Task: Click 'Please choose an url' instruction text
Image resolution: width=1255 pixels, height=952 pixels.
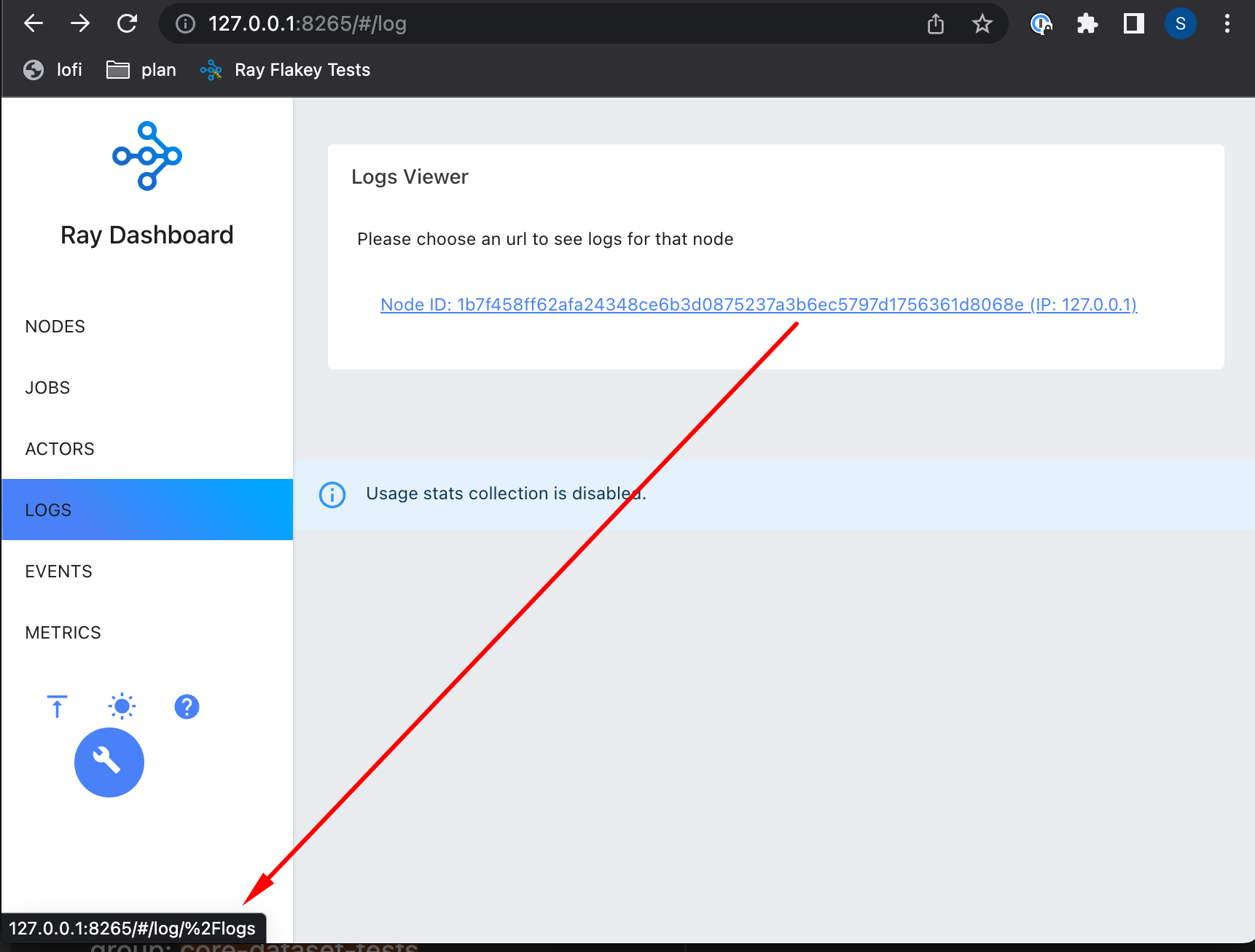Action: 545,239
